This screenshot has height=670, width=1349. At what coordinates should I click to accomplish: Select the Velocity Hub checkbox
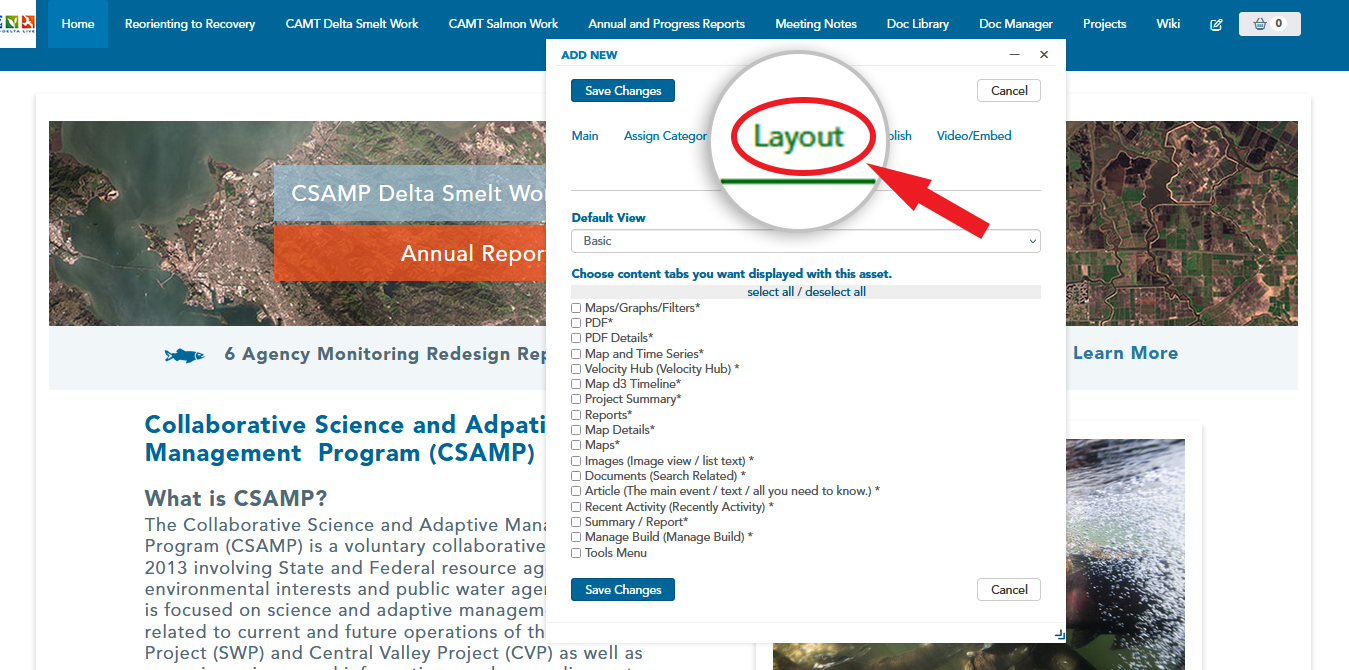pos(576,369)
